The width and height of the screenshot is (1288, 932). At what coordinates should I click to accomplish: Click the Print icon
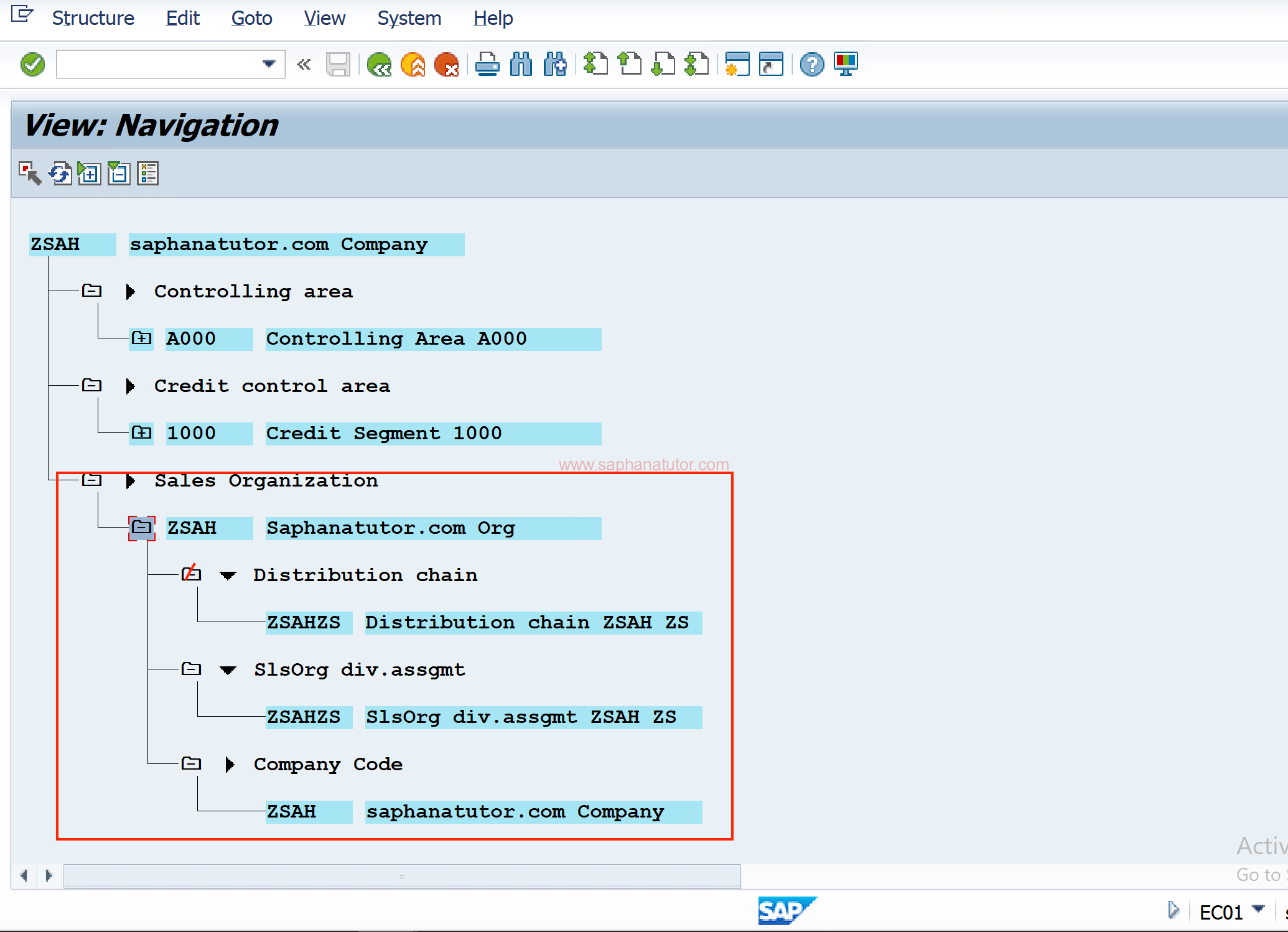tap(487, 64)
